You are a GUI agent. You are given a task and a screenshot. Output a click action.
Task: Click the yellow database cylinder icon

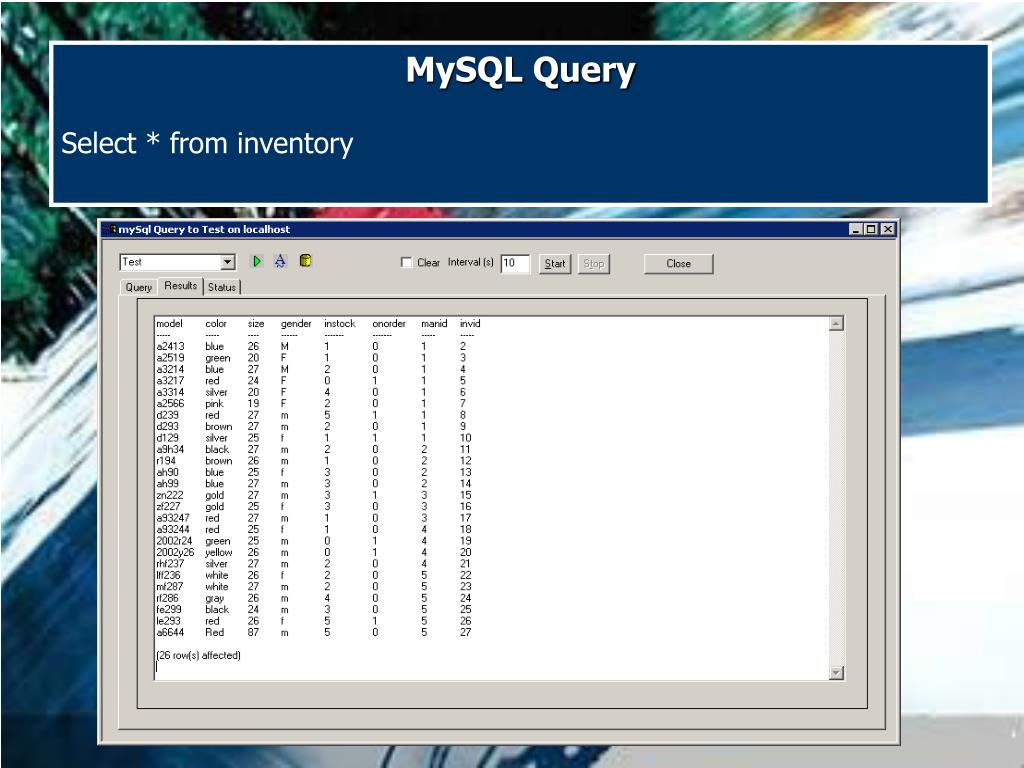click(305, 261)
